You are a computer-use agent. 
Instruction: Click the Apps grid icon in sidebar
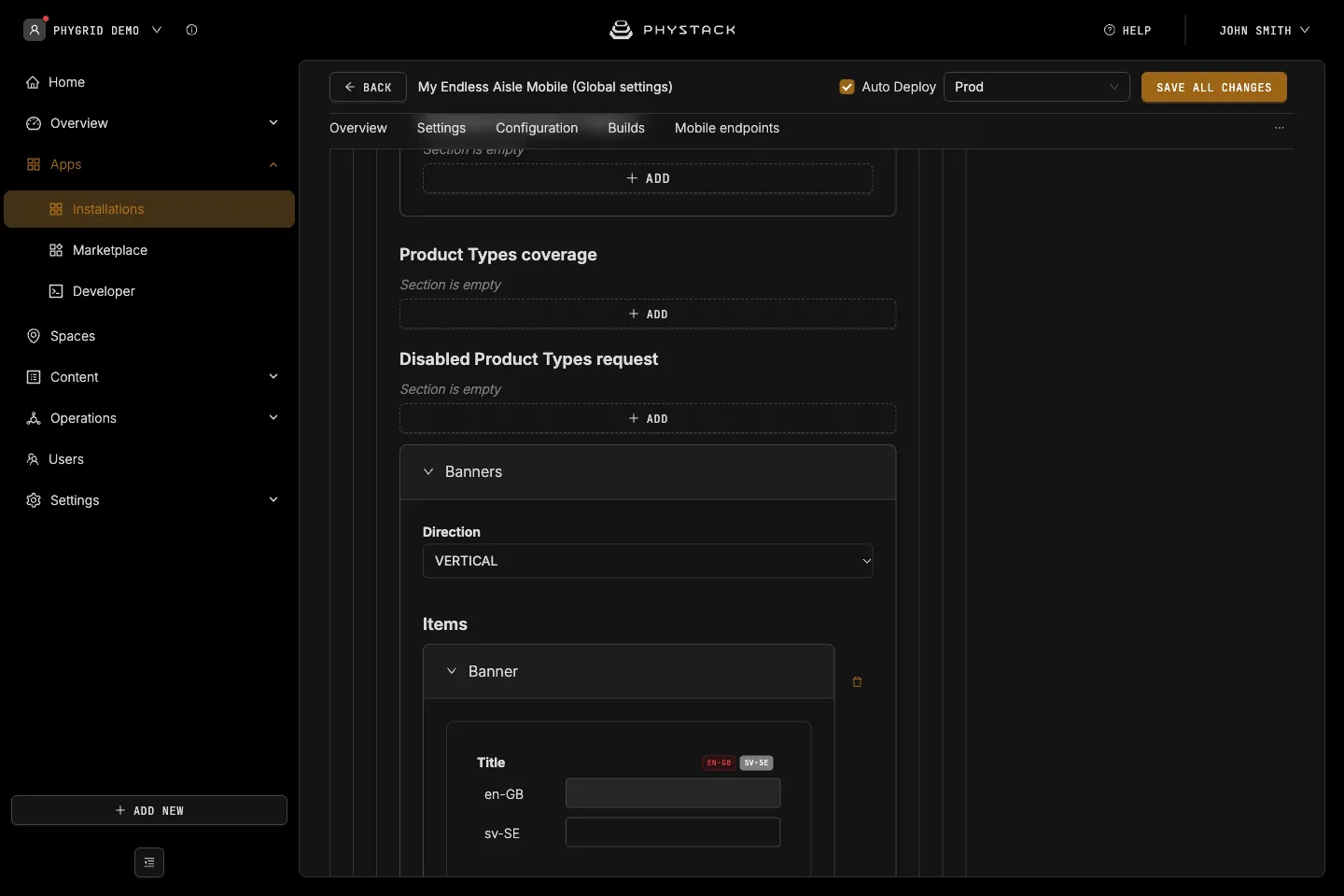click(x=34, y=164)
